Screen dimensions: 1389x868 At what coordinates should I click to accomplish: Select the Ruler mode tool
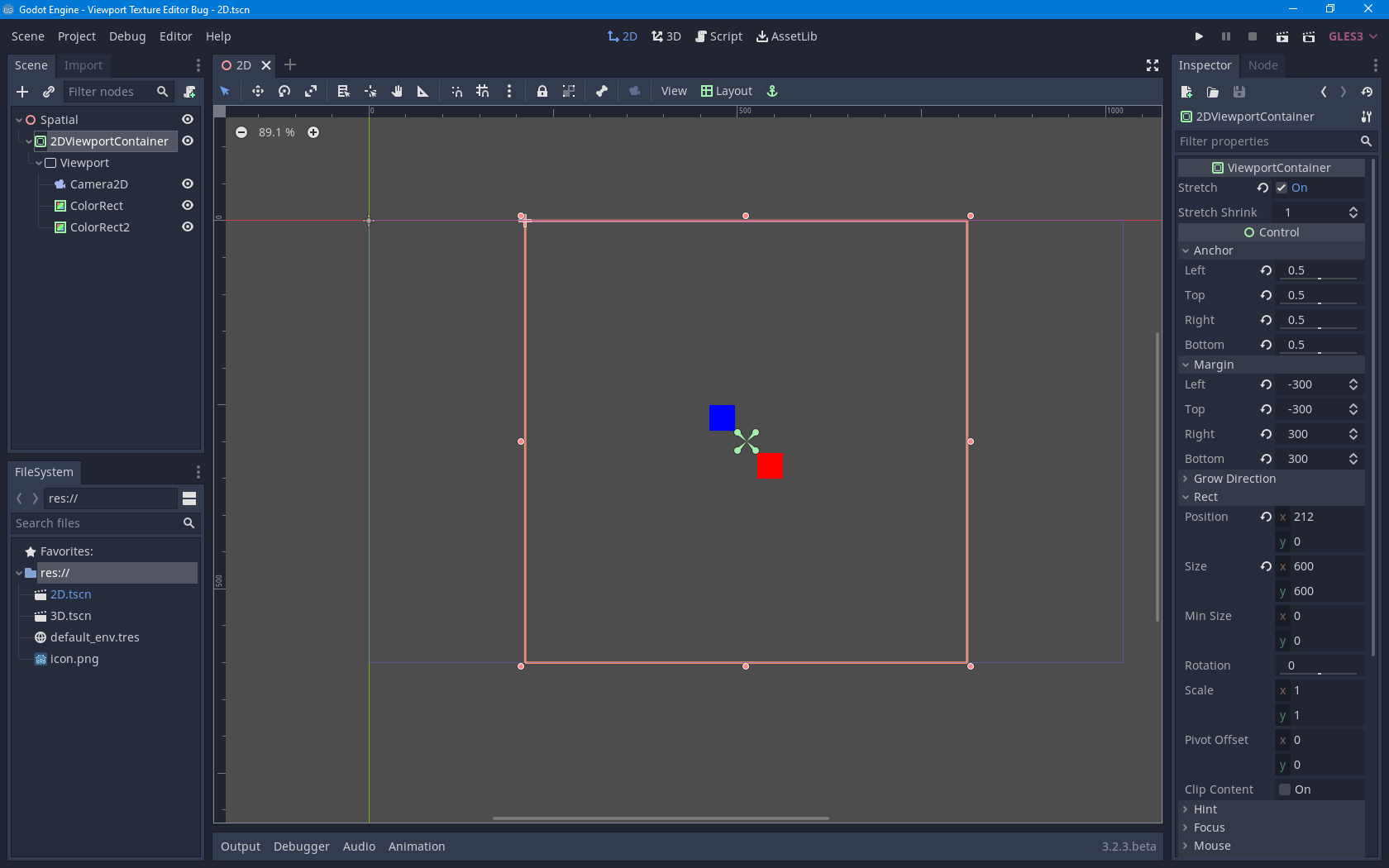(422, 91)
